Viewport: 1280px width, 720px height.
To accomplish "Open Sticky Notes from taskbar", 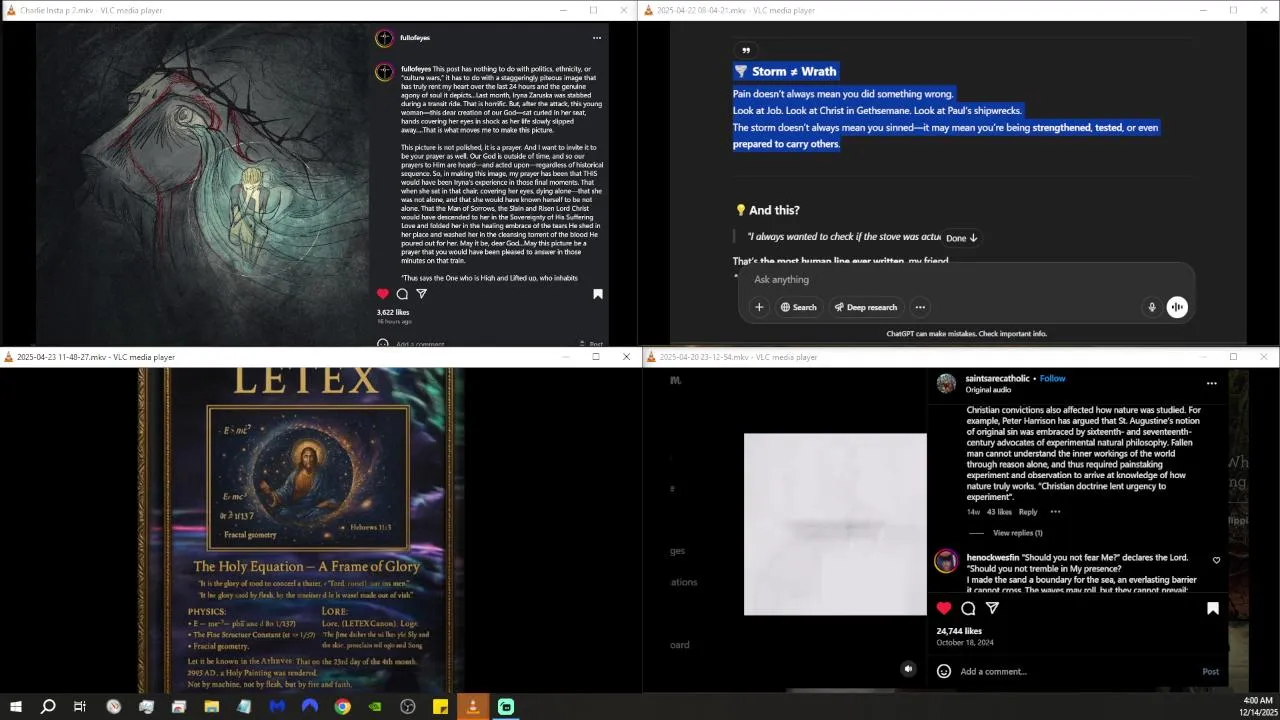I will 440,707.
